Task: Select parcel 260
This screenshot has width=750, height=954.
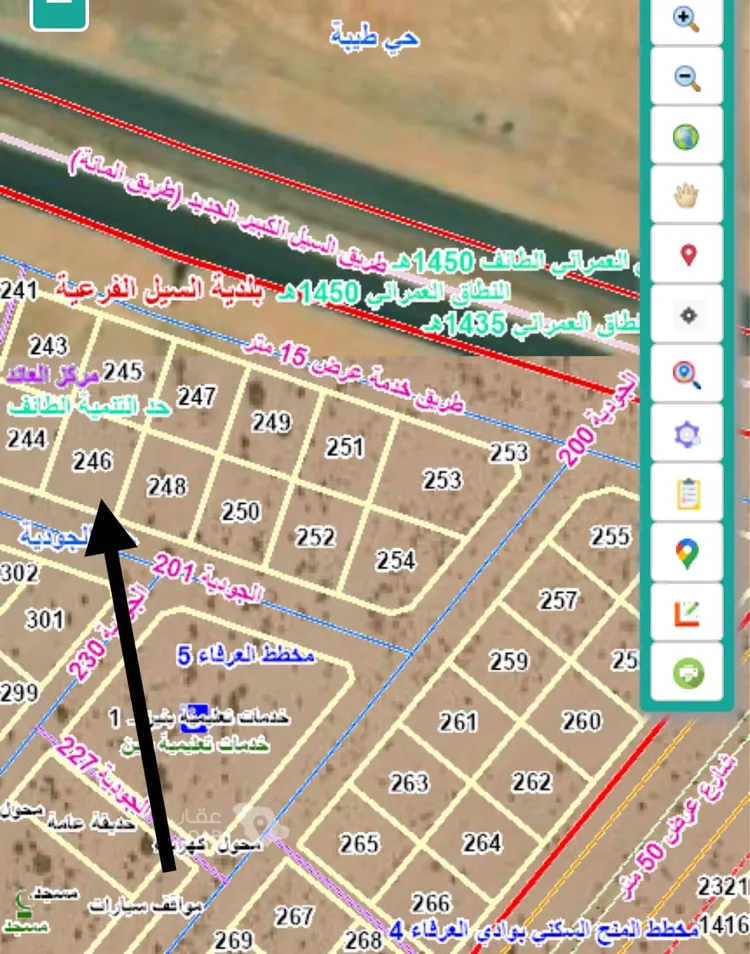Action: pyautogui.click(x=582, y=720)
